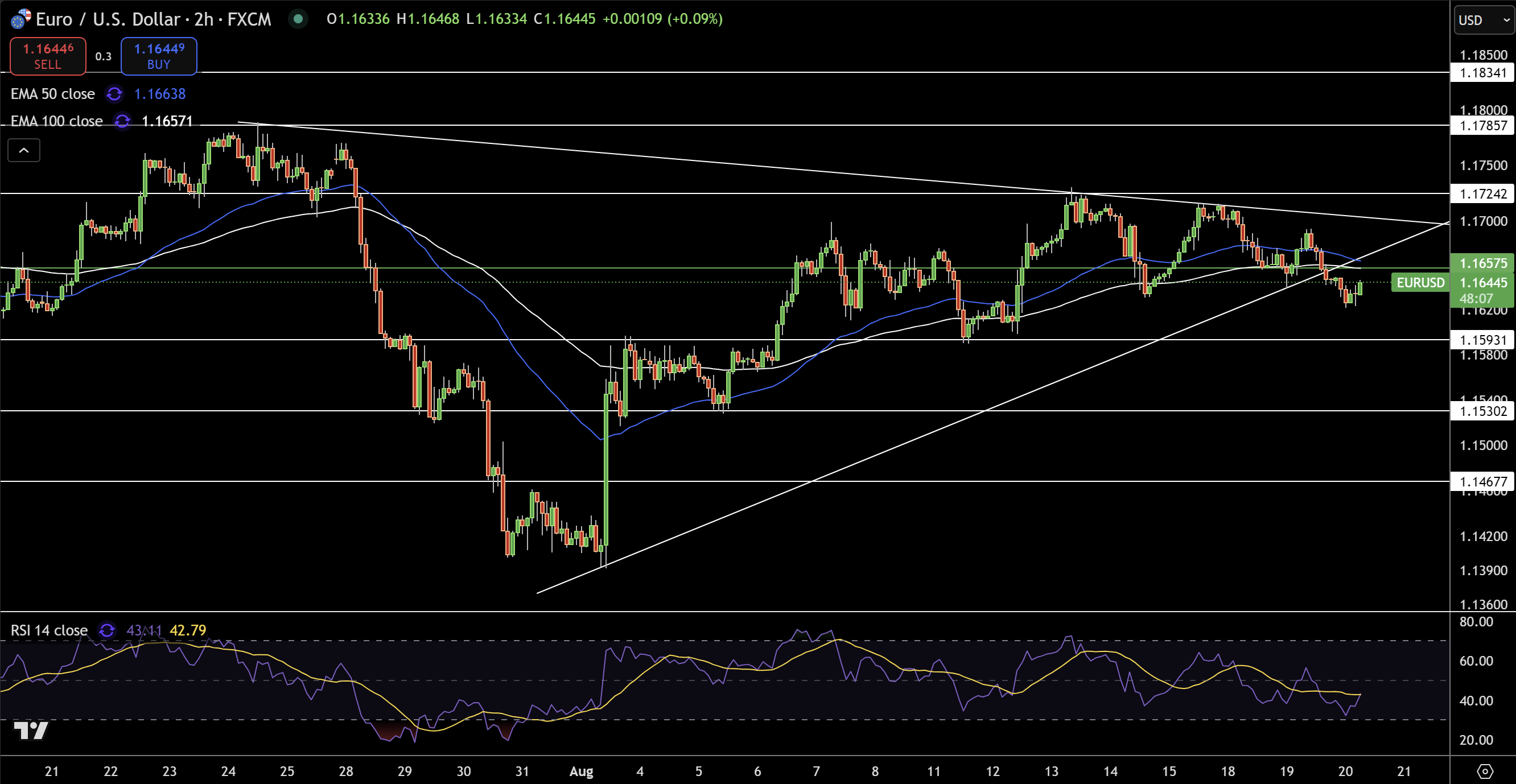Image resolution: width=1516 pixels, height=784 pixels.
Task: Click the EUR/USD flag symbol icon
Action: (x=20, y=19)
